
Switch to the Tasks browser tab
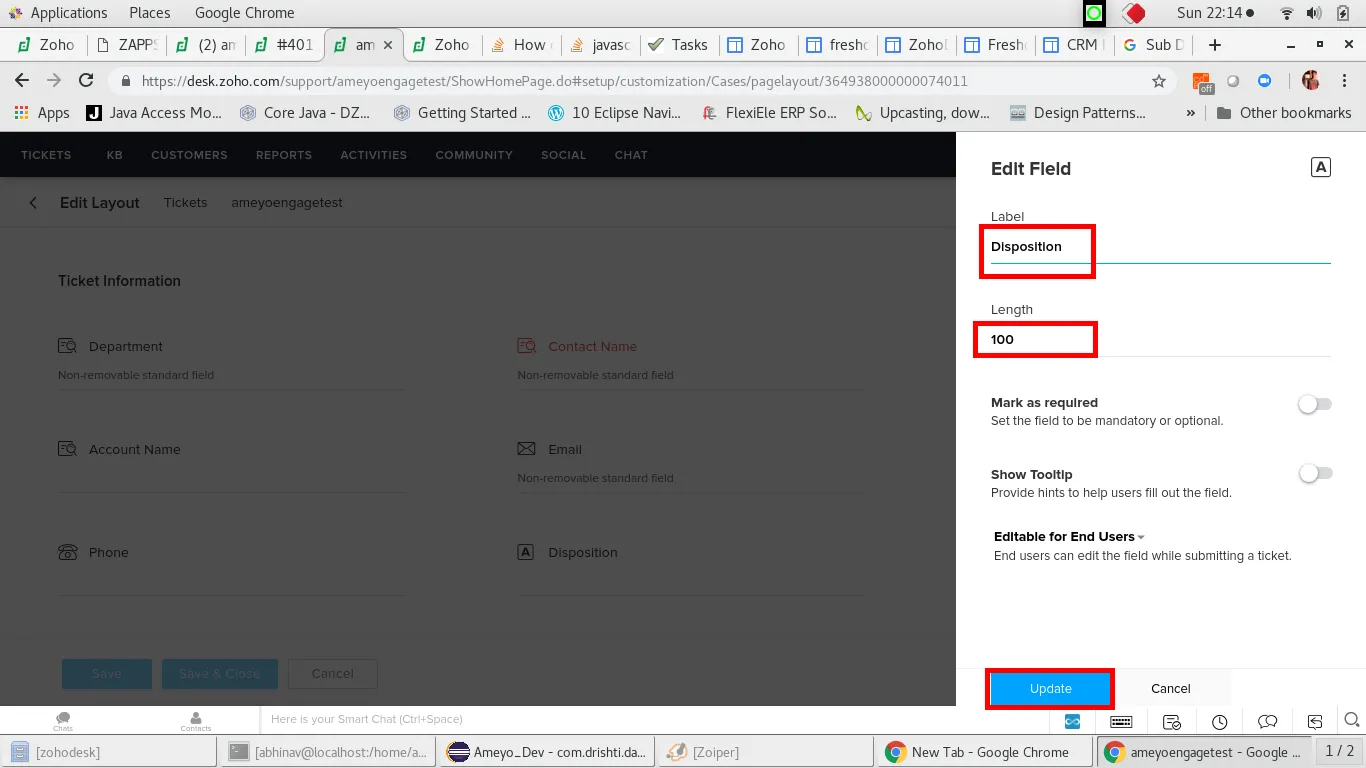click(x=678, y=45)
